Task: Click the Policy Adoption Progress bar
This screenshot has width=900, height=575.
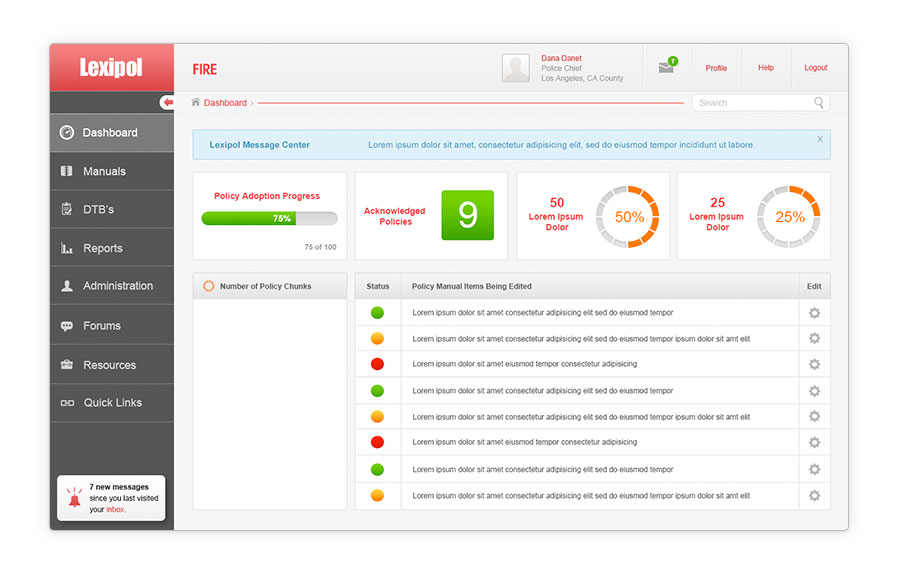Action: (x=269, y=218)
